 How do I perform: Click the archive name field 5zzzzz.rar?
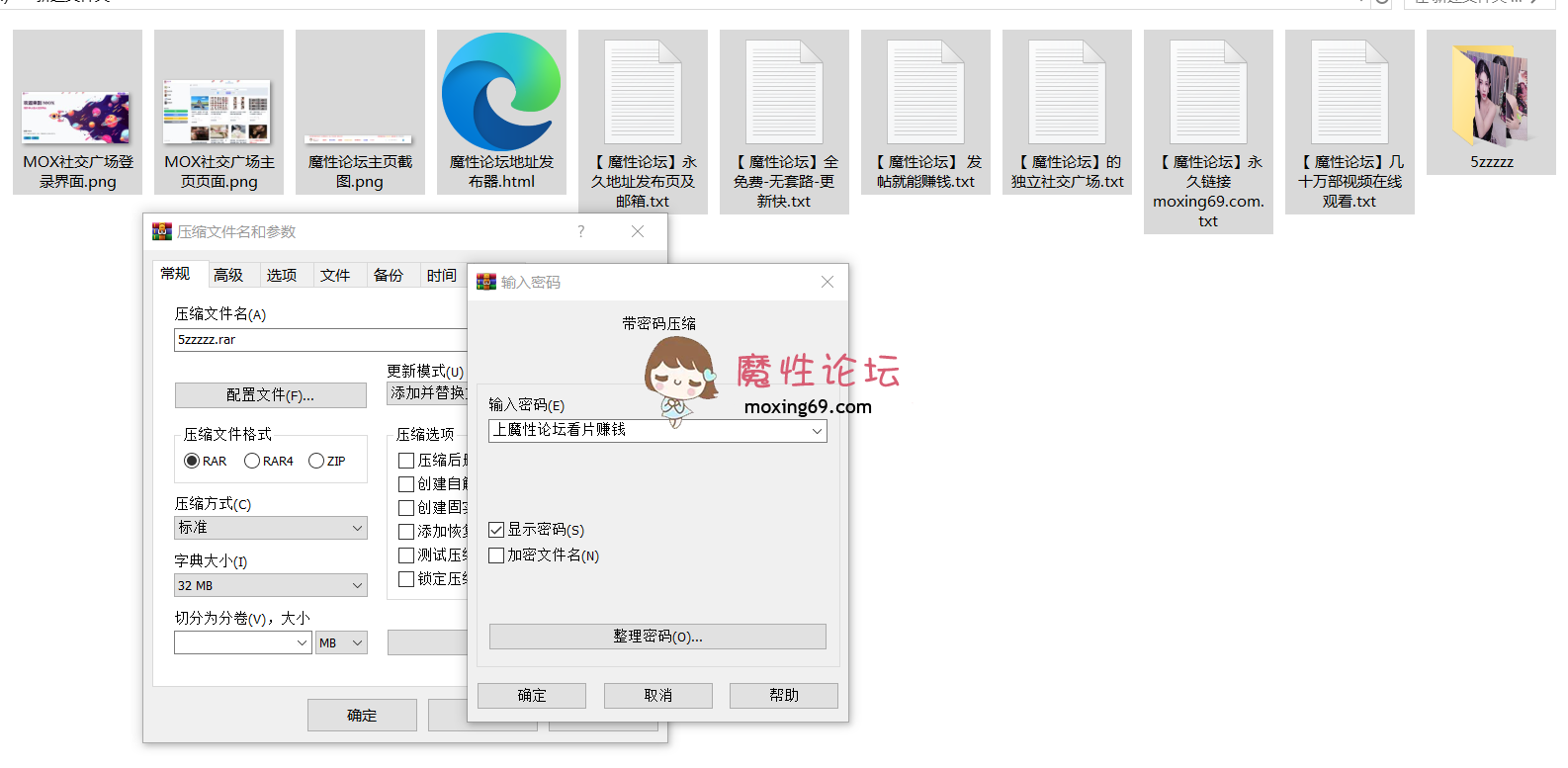point(320,340)
